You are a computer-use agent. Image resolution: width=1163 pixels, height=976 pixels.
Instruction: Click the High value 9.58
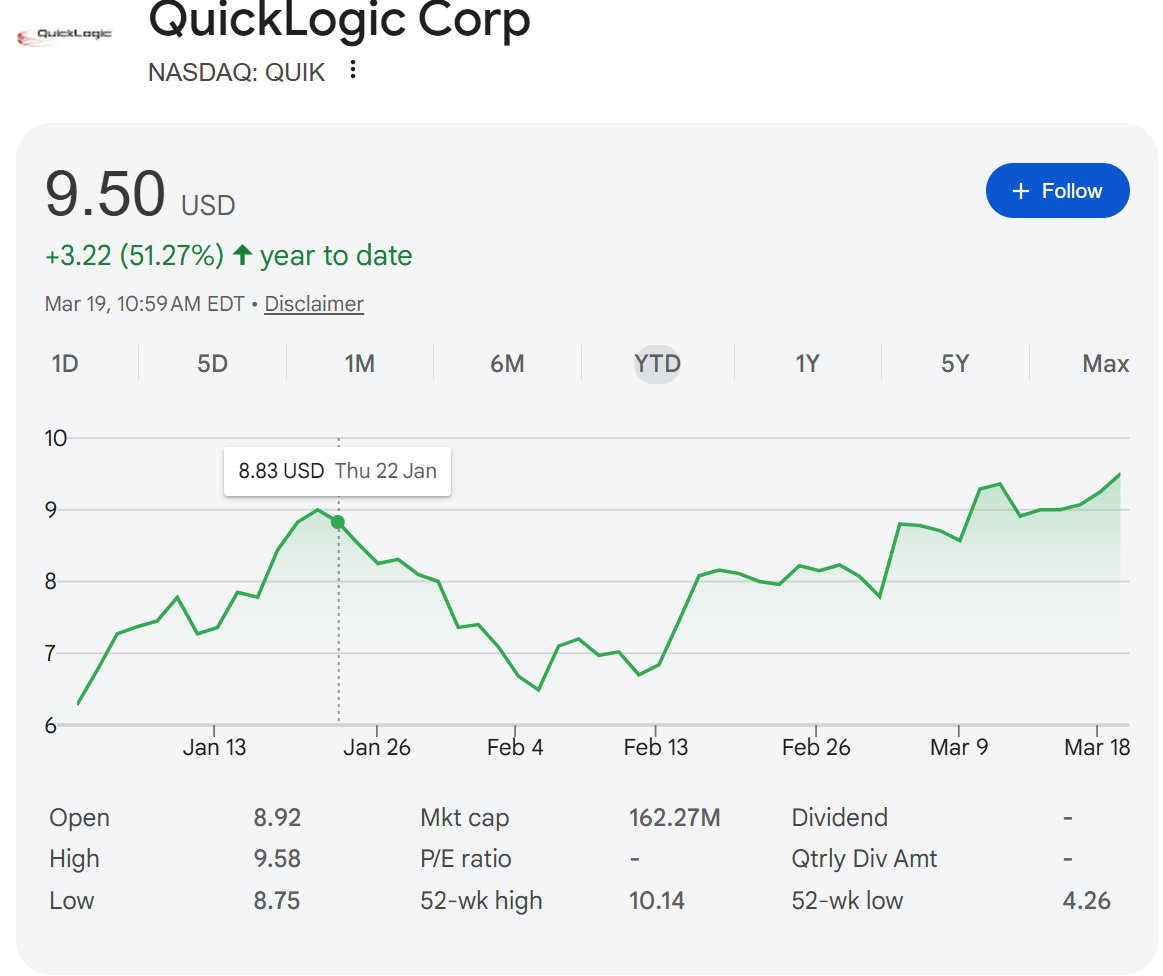point(277,859)
